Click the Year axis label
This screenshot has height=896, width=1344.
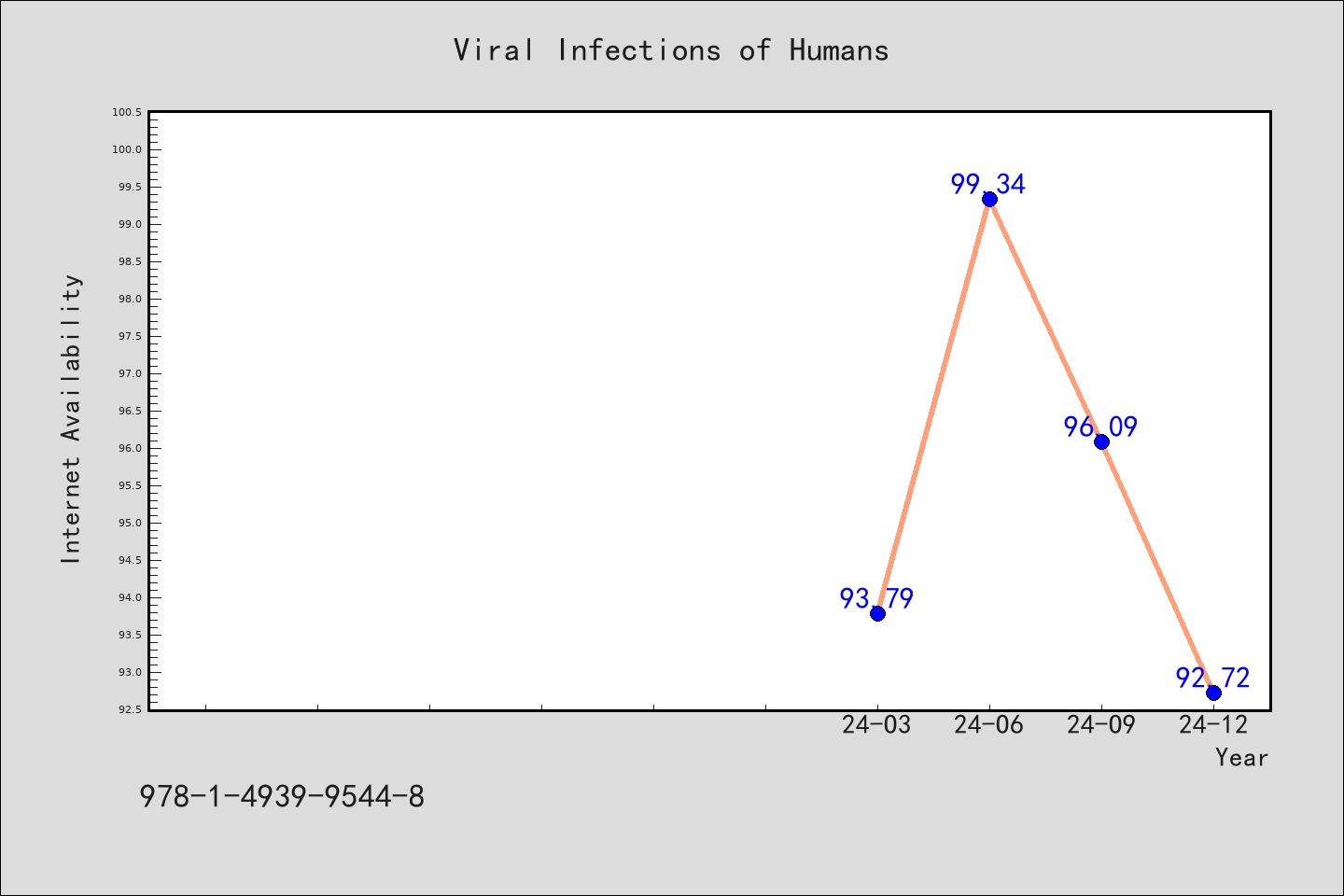(x=1241, y=757)
